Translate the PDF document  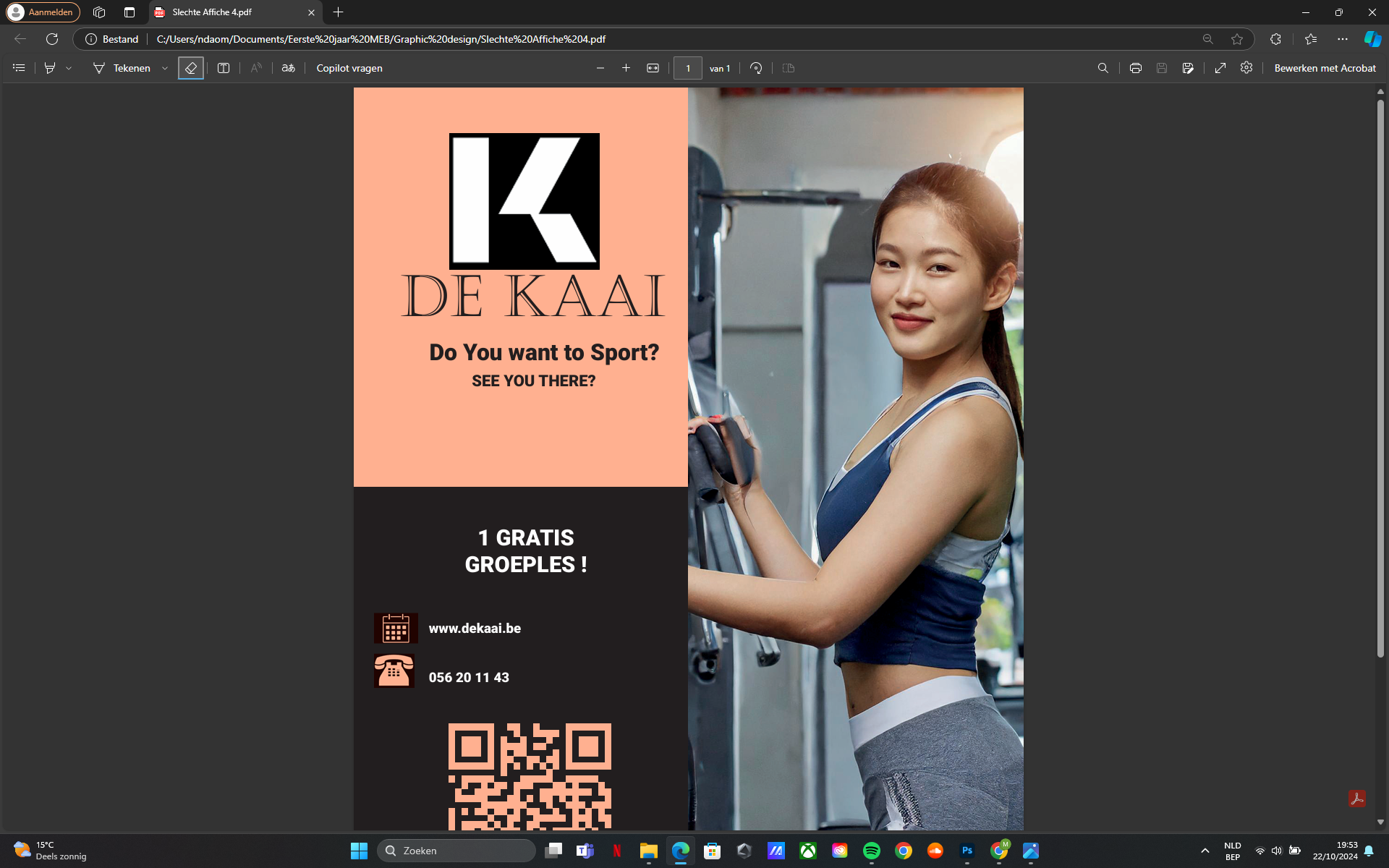[287, 67]
